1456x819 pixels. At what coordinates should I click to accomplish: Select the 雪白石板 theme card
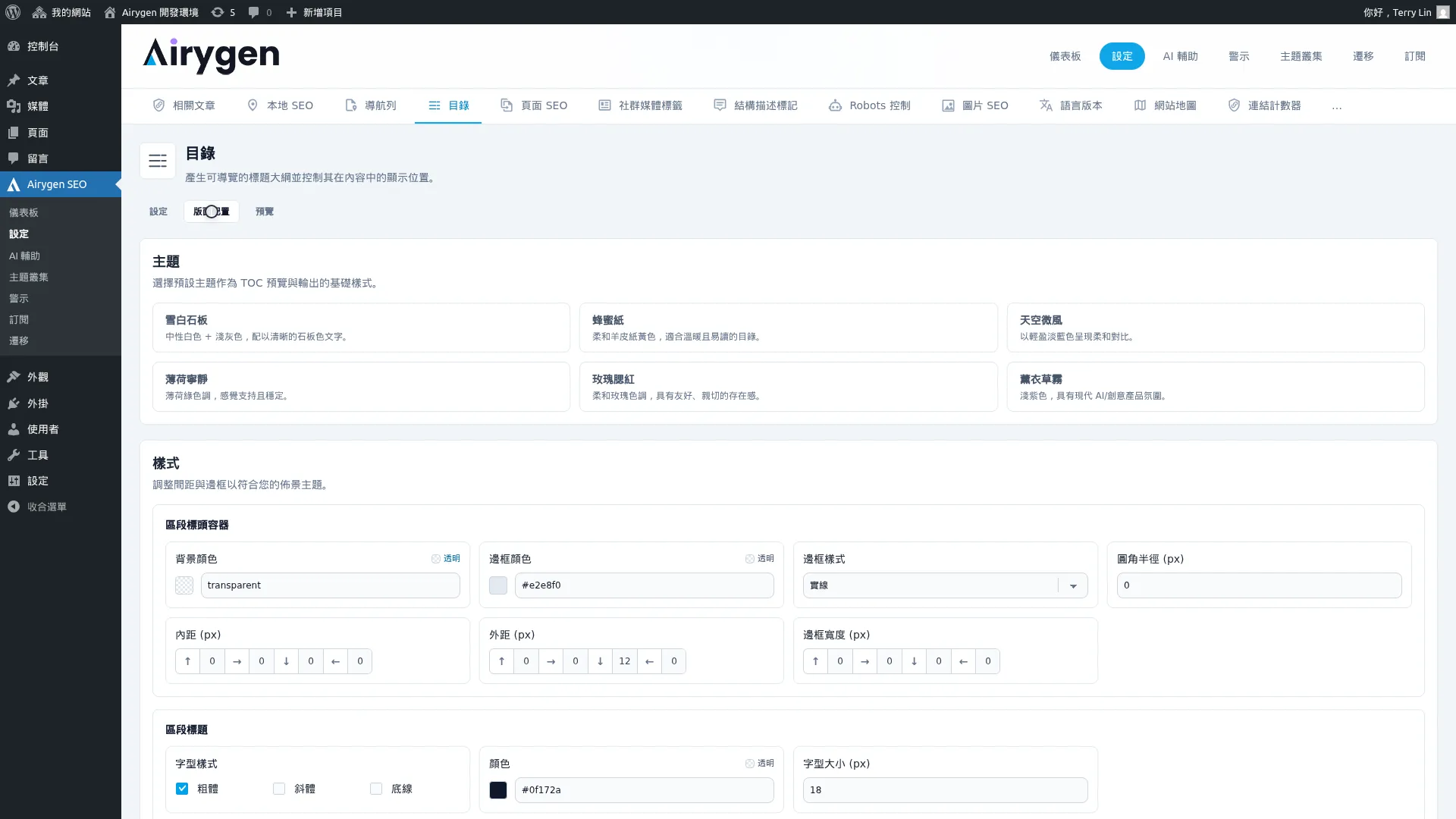pyautogui.click(x=361, y=328)
